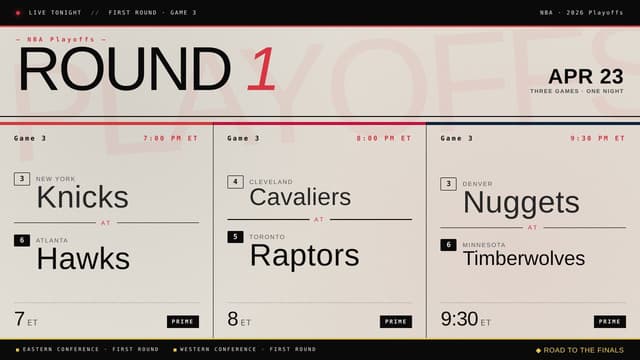This screenshot has height=360, width=640.
Task: Click FIRST ROUND · GAME 3 header label
Action: coord(152,13)
